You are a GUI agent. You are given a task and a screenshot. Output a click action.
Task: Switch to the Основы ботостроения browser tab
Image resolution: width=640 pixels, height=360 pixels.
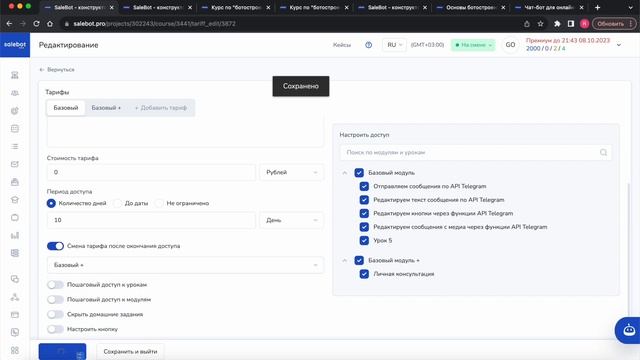point(470,7)
